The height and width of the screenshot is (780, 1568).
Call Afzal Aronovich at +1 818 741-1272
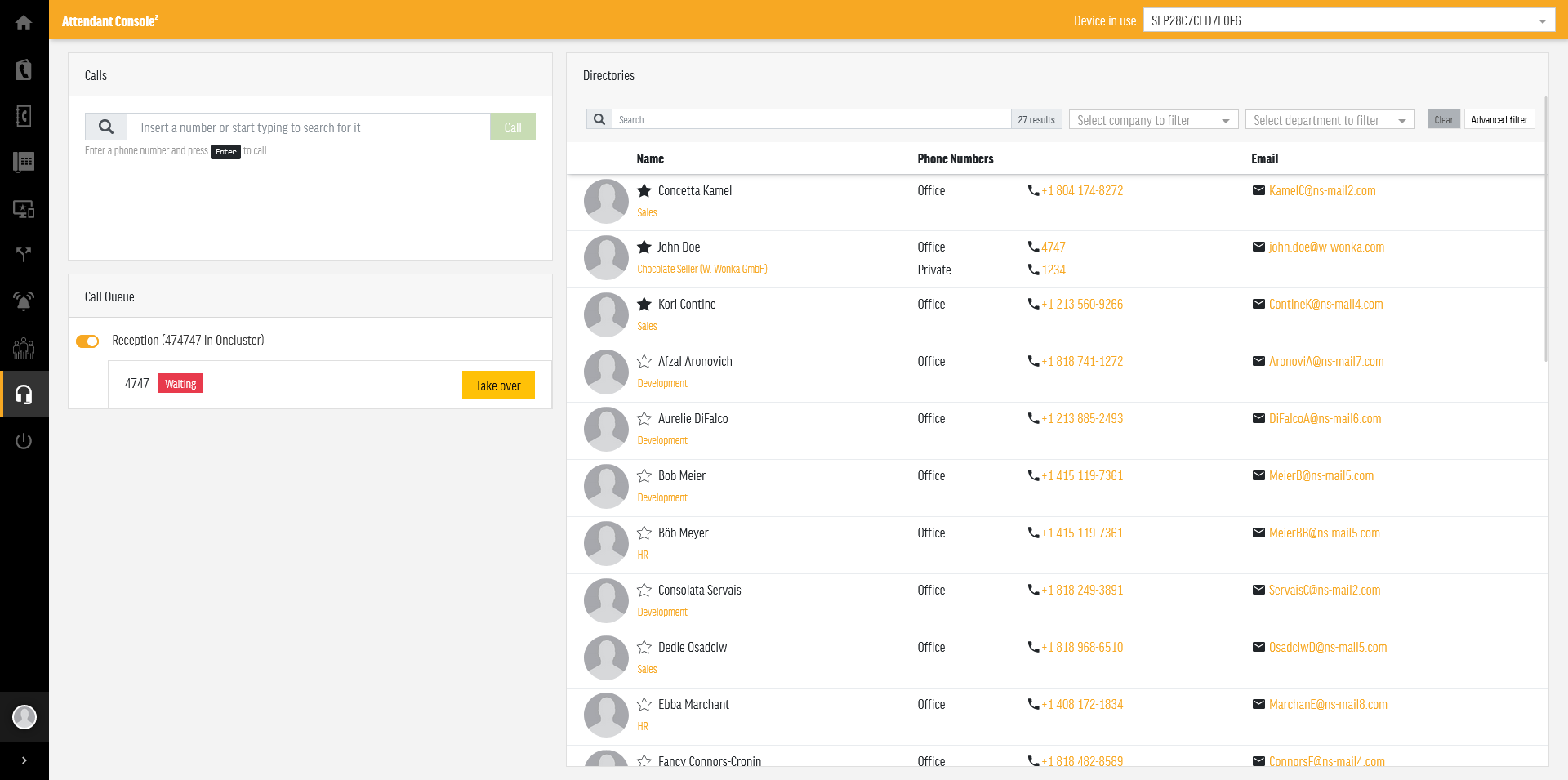(x=1082, y=361)
